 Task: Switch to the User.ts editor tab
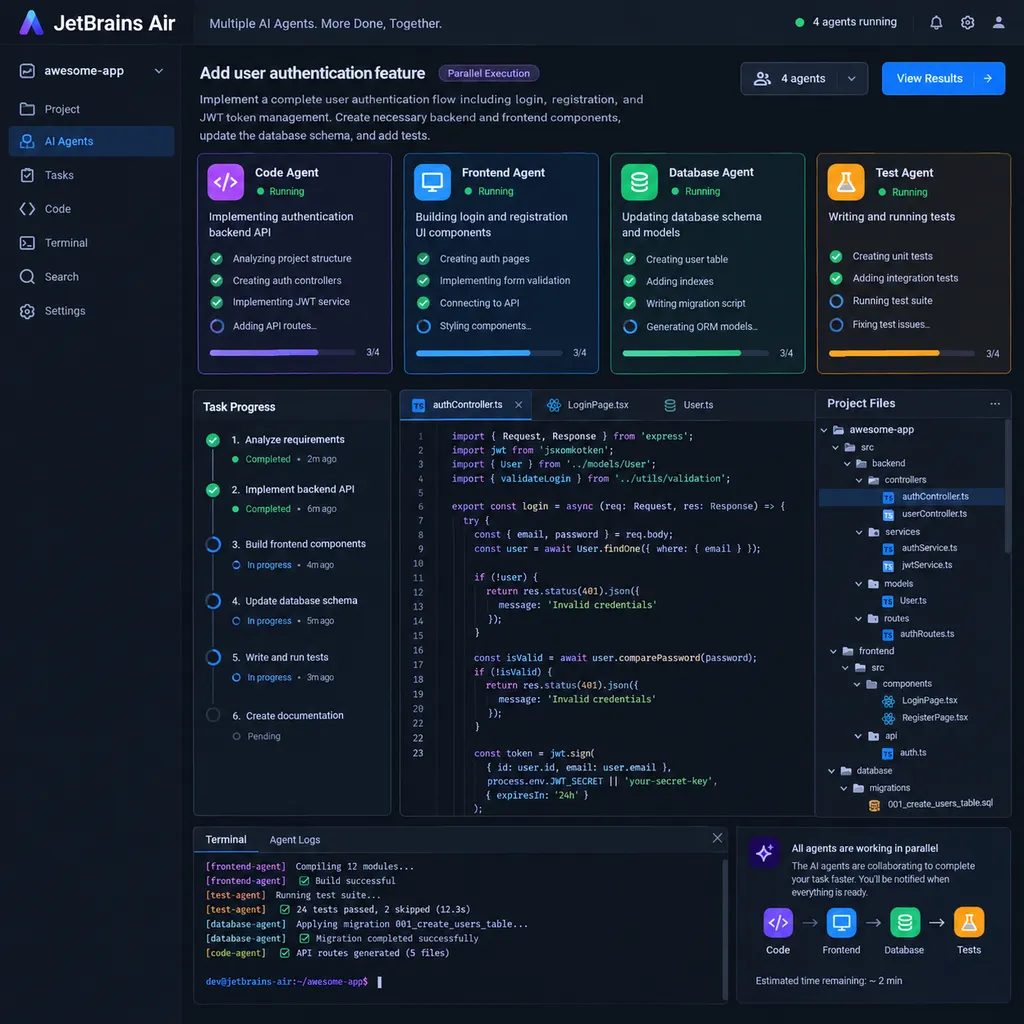[x=689, y=405]
